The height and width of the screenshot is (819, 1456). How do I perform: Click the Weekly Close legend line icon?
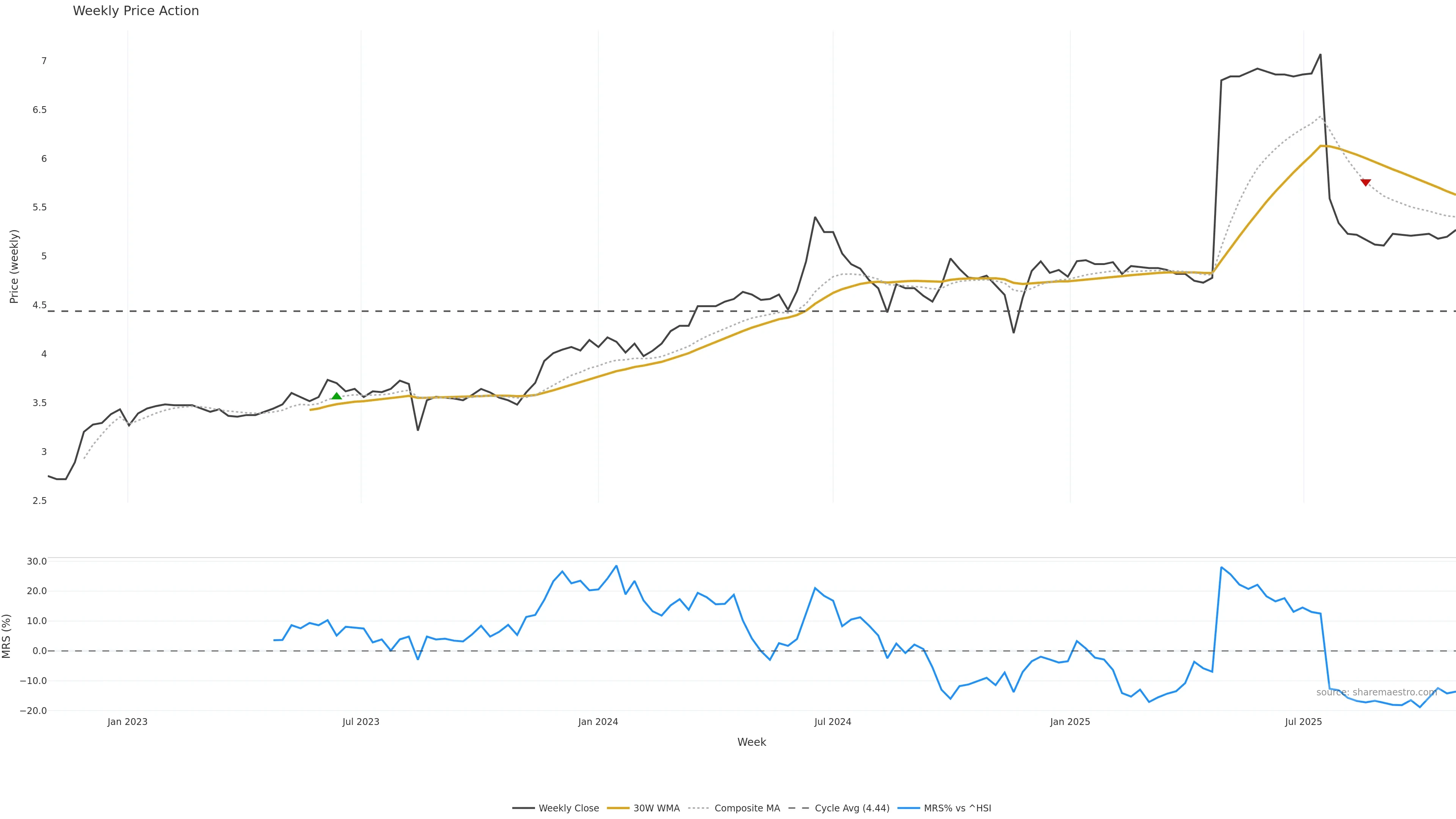tap(523, 808)
